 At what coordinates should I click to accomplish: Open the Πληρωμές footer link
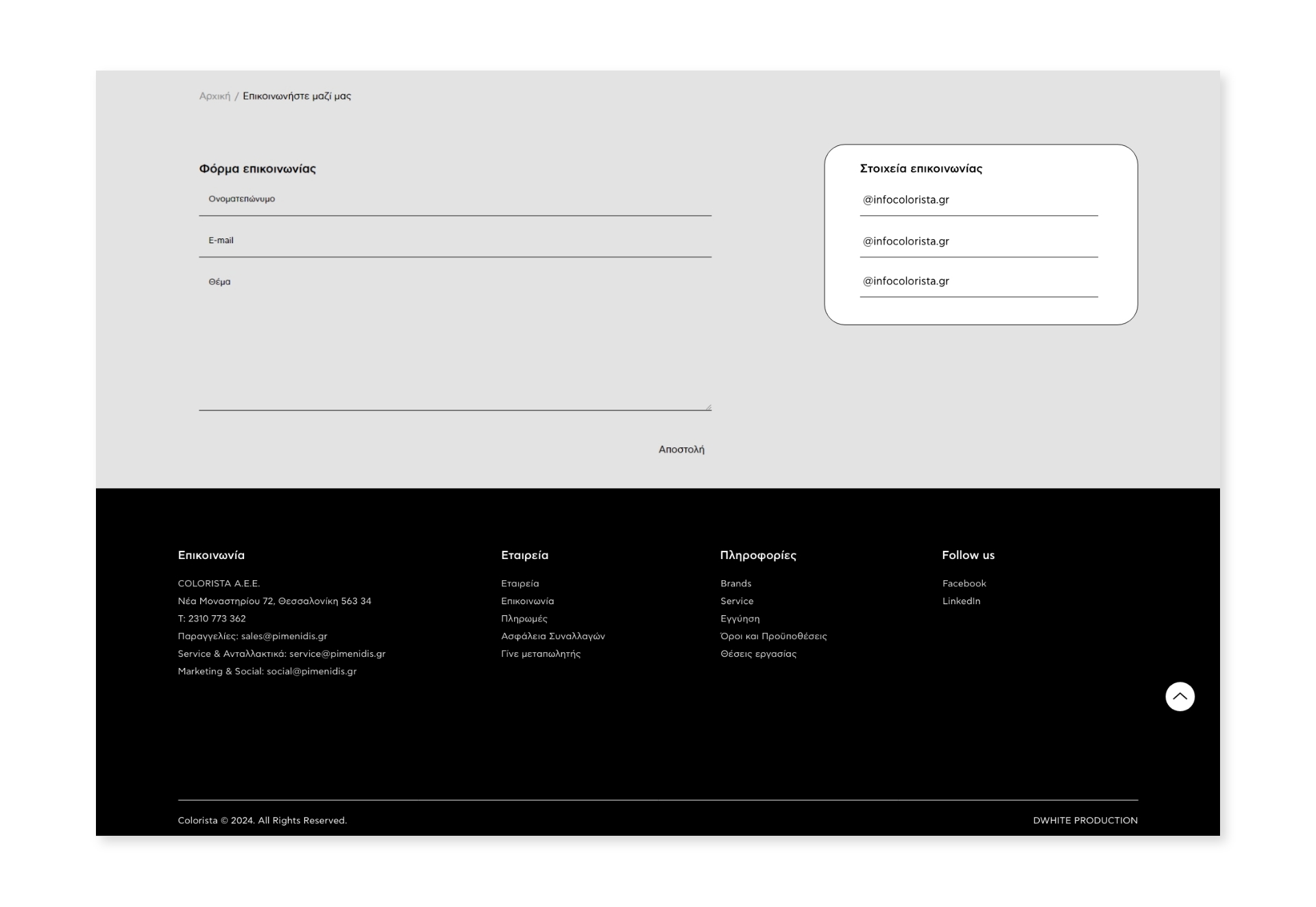[524, 619]
